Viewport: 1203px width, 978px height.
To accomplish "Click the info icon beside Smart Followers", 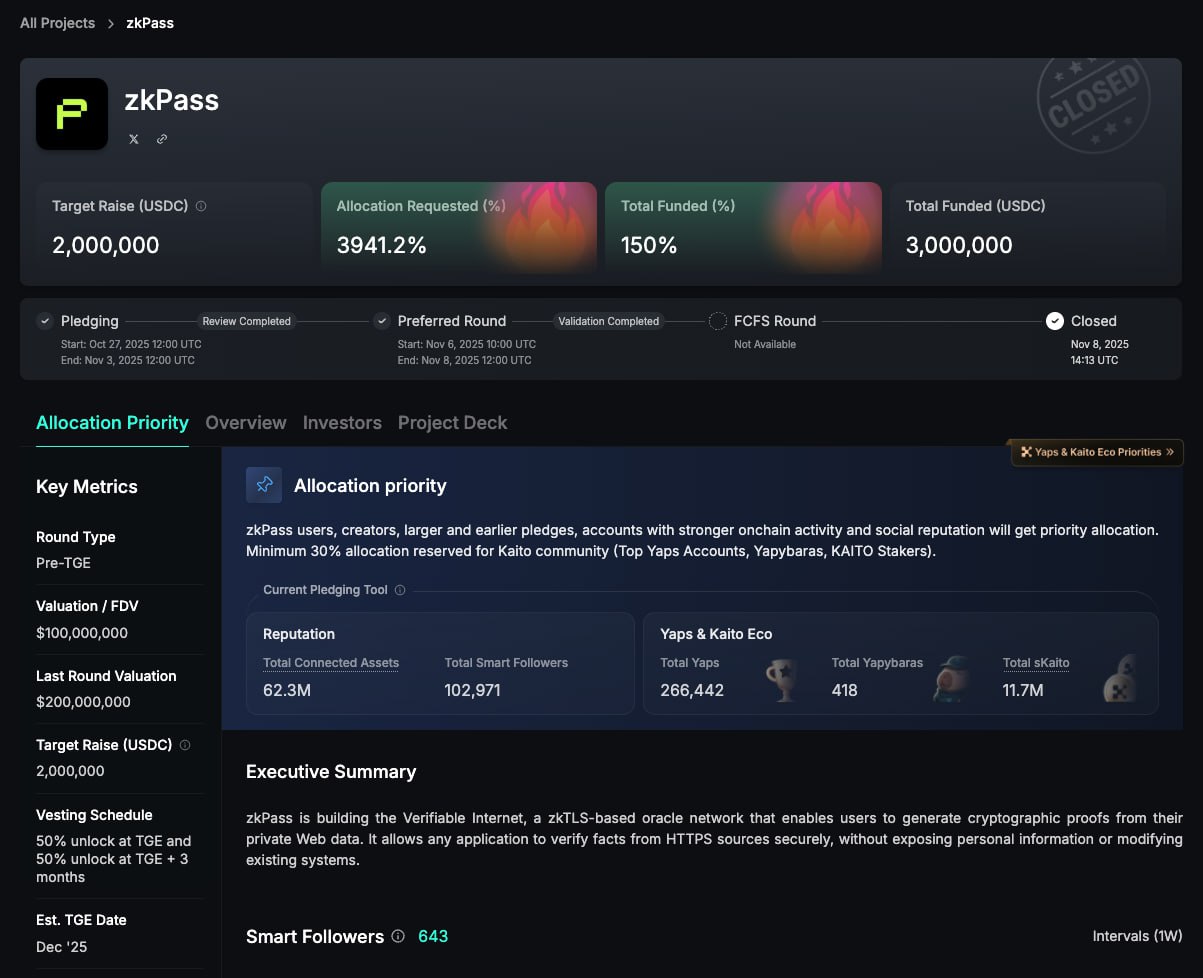I will tap(398, 937).
